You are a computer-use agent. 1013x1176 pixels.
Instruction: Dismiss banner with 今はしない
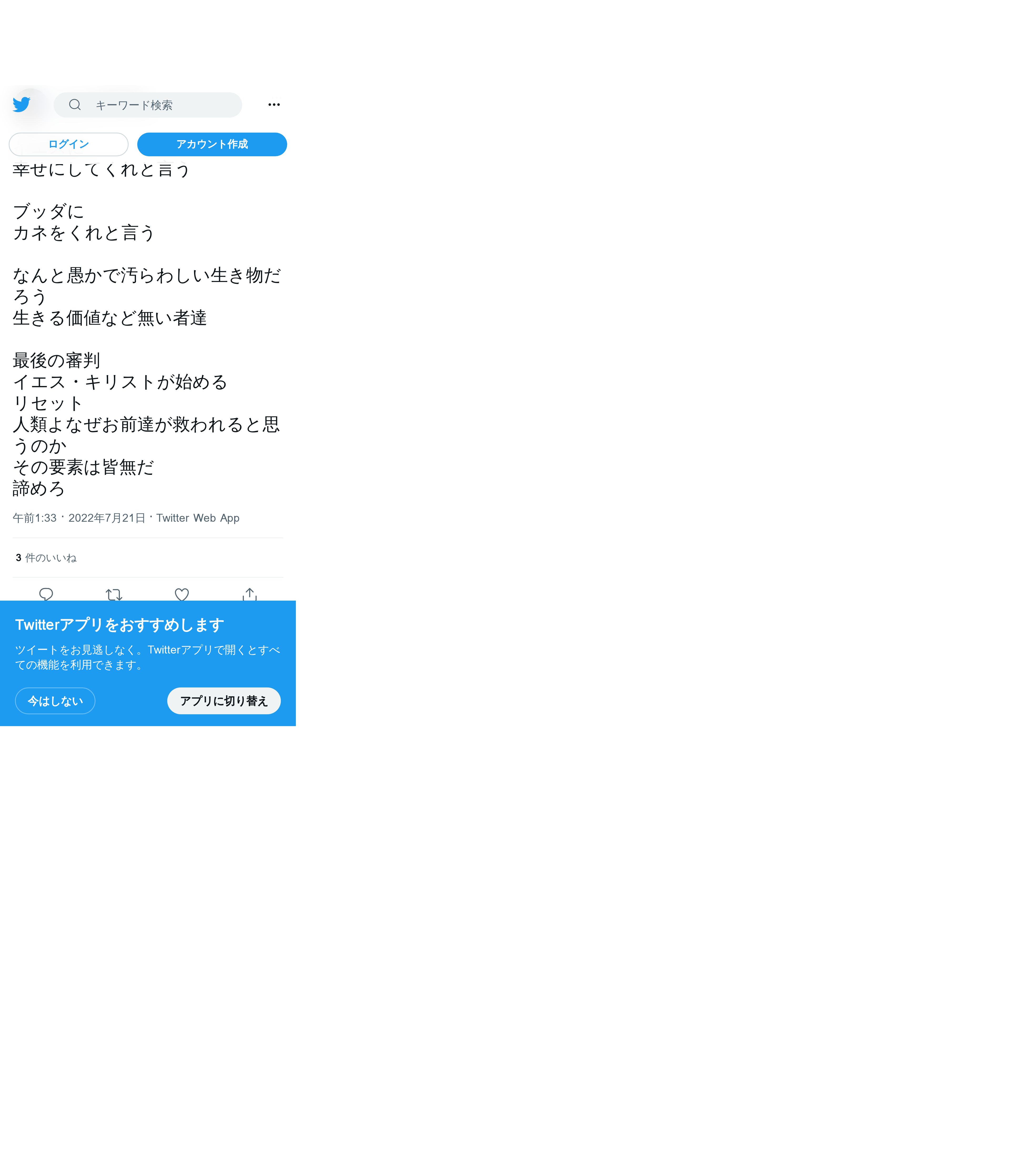(x=55, y=701)
